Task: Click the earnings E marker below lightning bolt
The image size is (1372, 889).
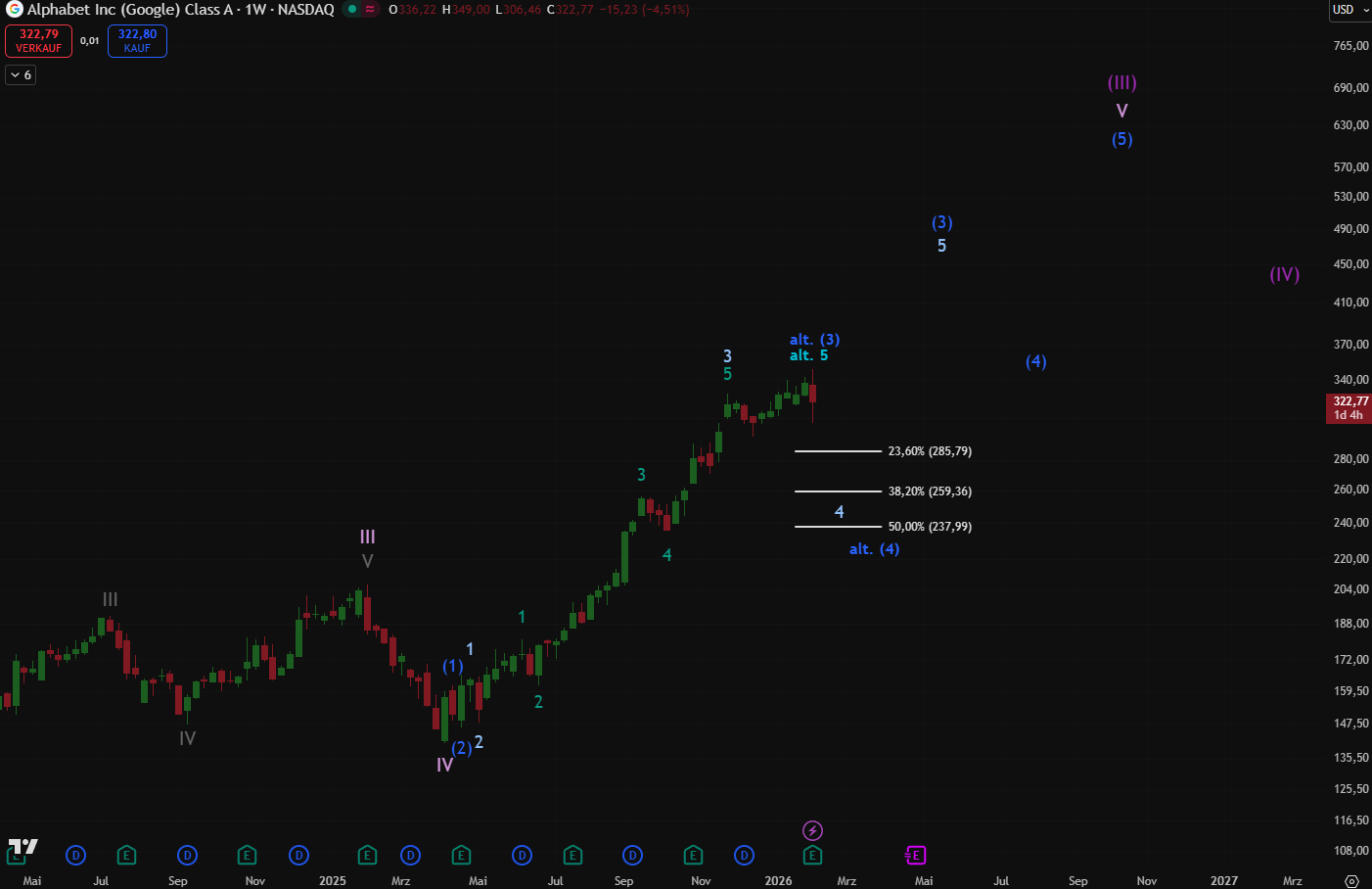Action: [812, 856]
